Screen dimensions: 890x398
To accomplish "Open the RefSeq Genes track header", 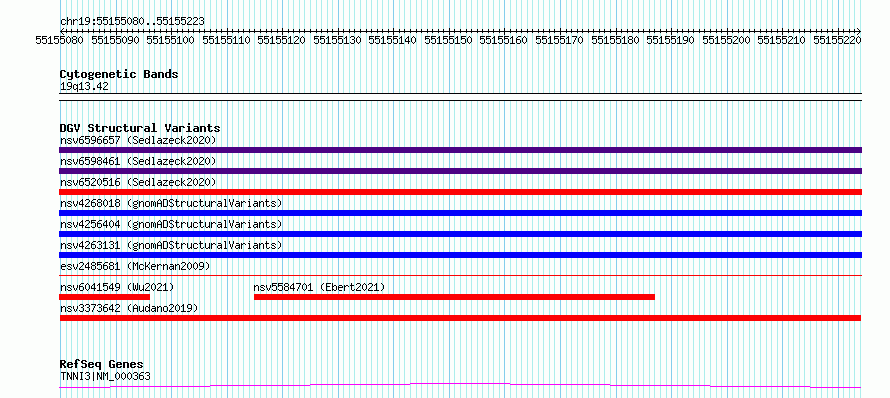I will [x=102, y=365].
